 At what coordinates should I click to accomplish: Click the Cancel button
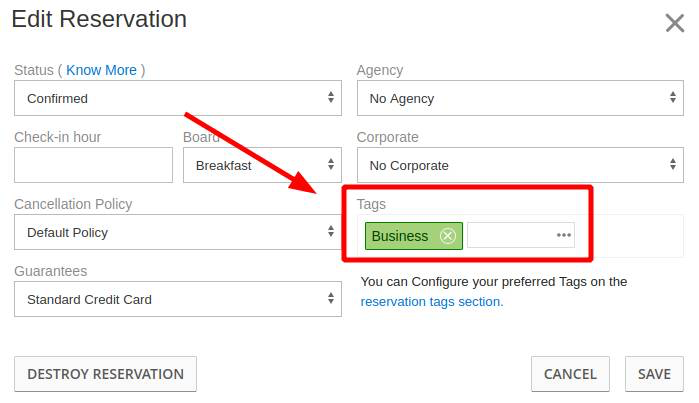tap(570, 374)
